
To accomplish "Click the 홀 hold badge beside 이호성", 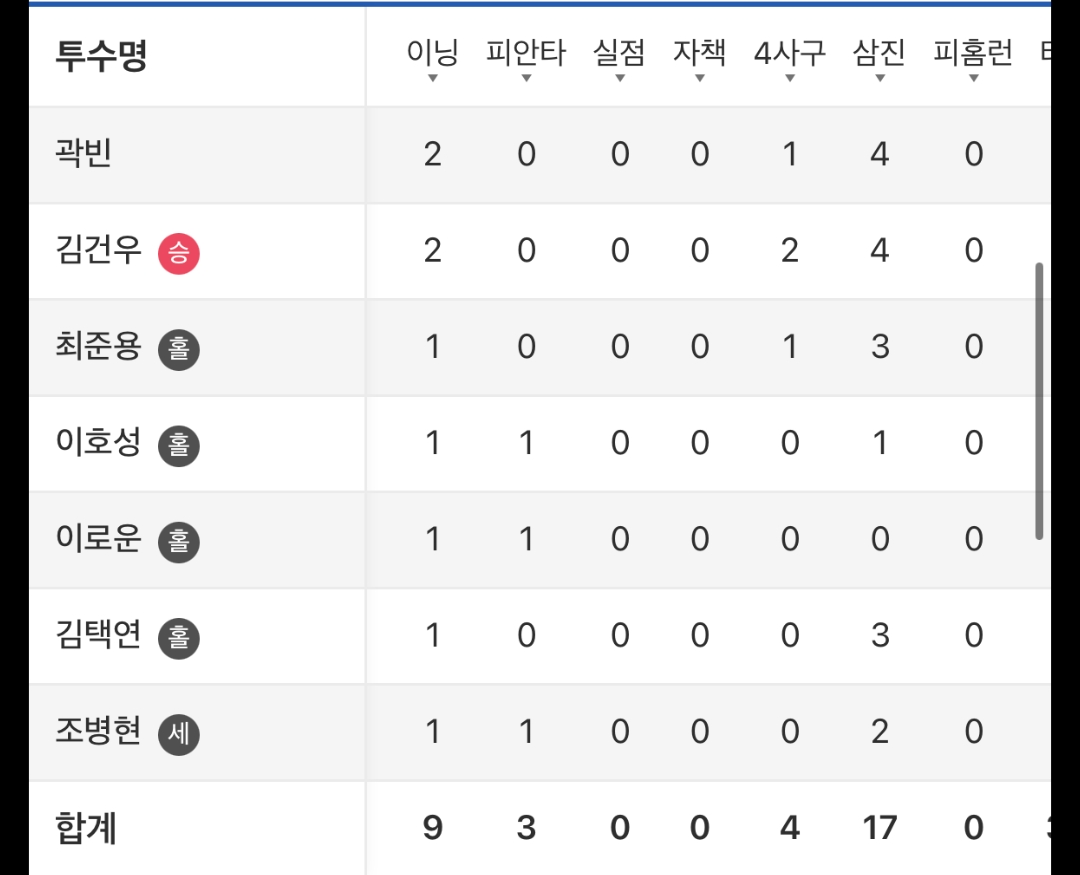I will tap(179, 446).
